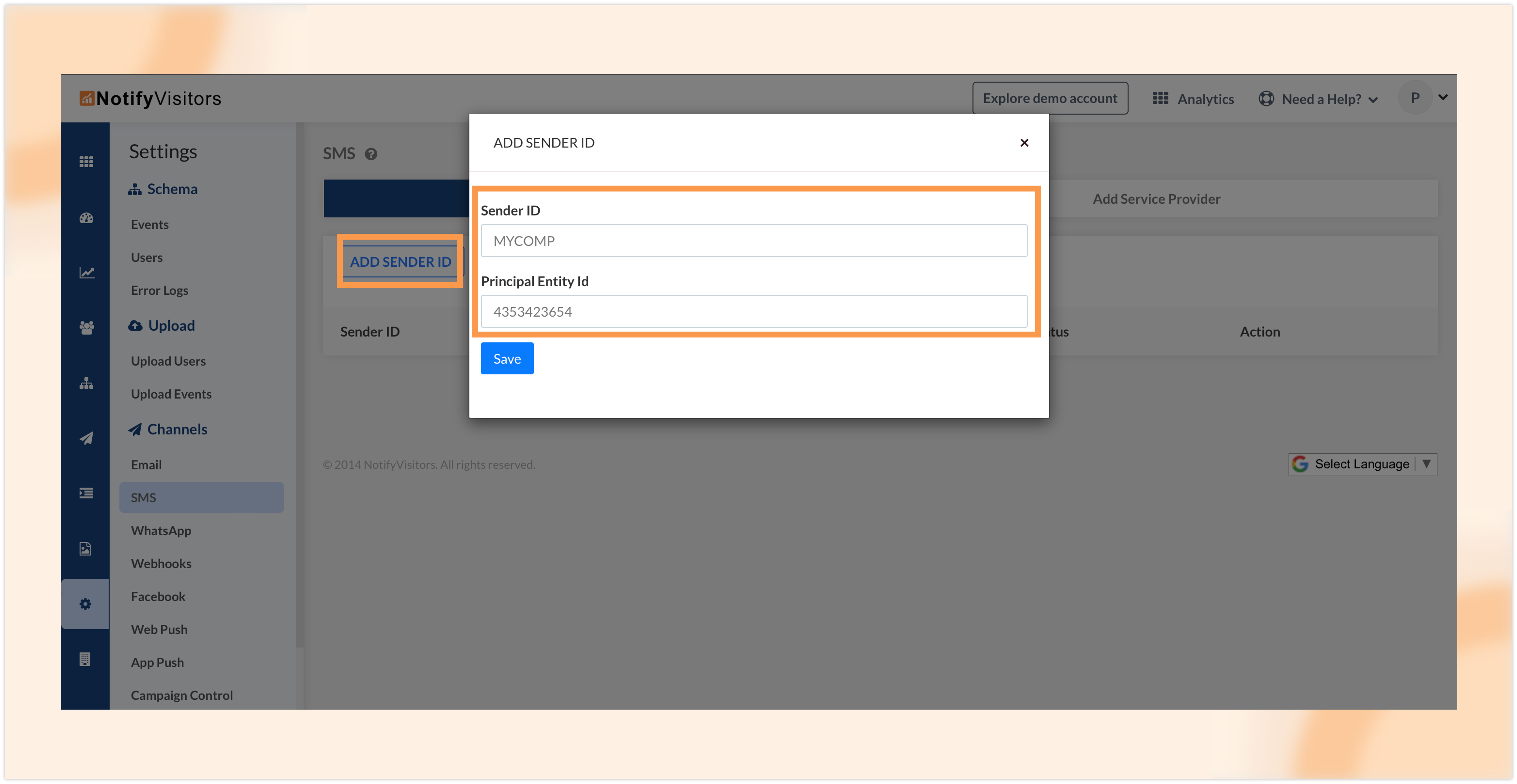Switch to Add Service Provider tab

1156,199
